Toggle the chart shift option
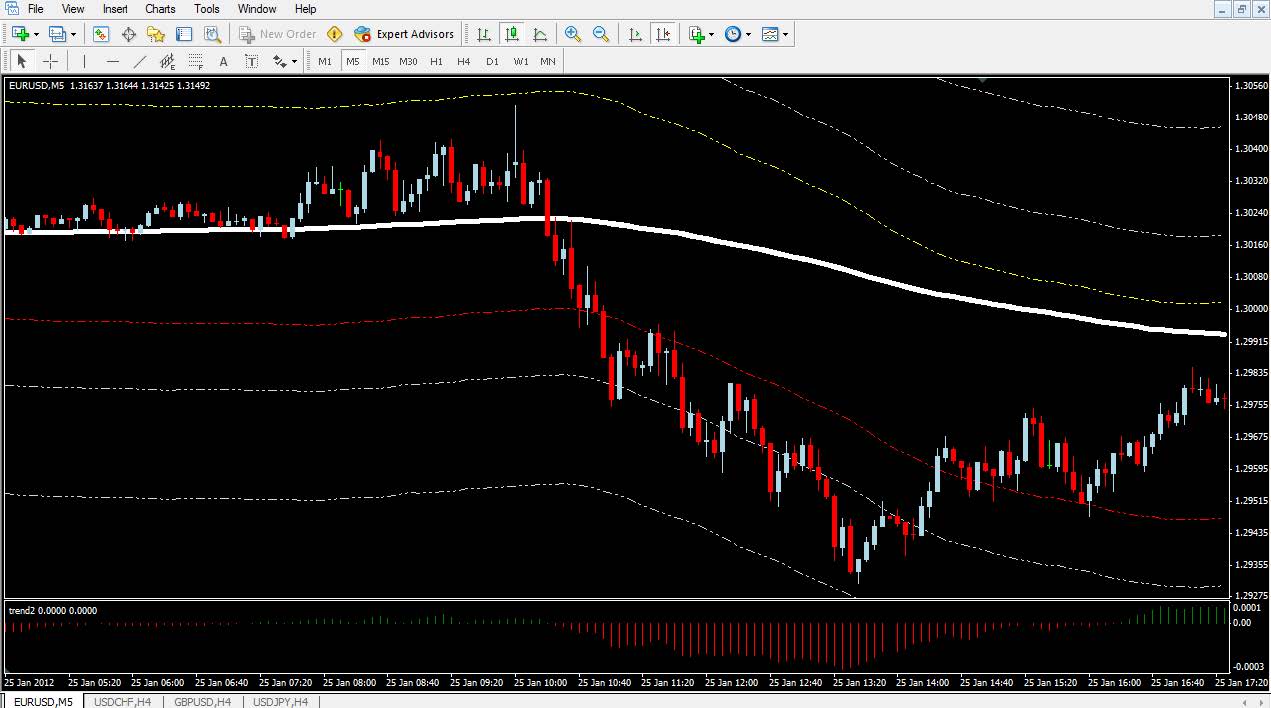Viewport: 1271px width, 708px height. [x=663, y=33]
